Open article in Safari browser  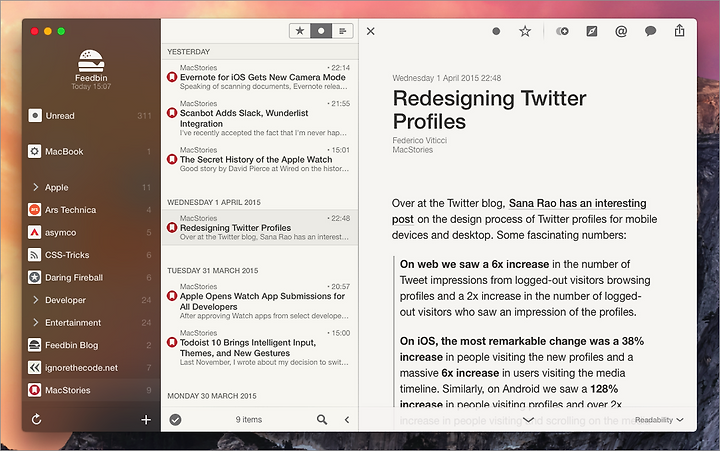592,31
